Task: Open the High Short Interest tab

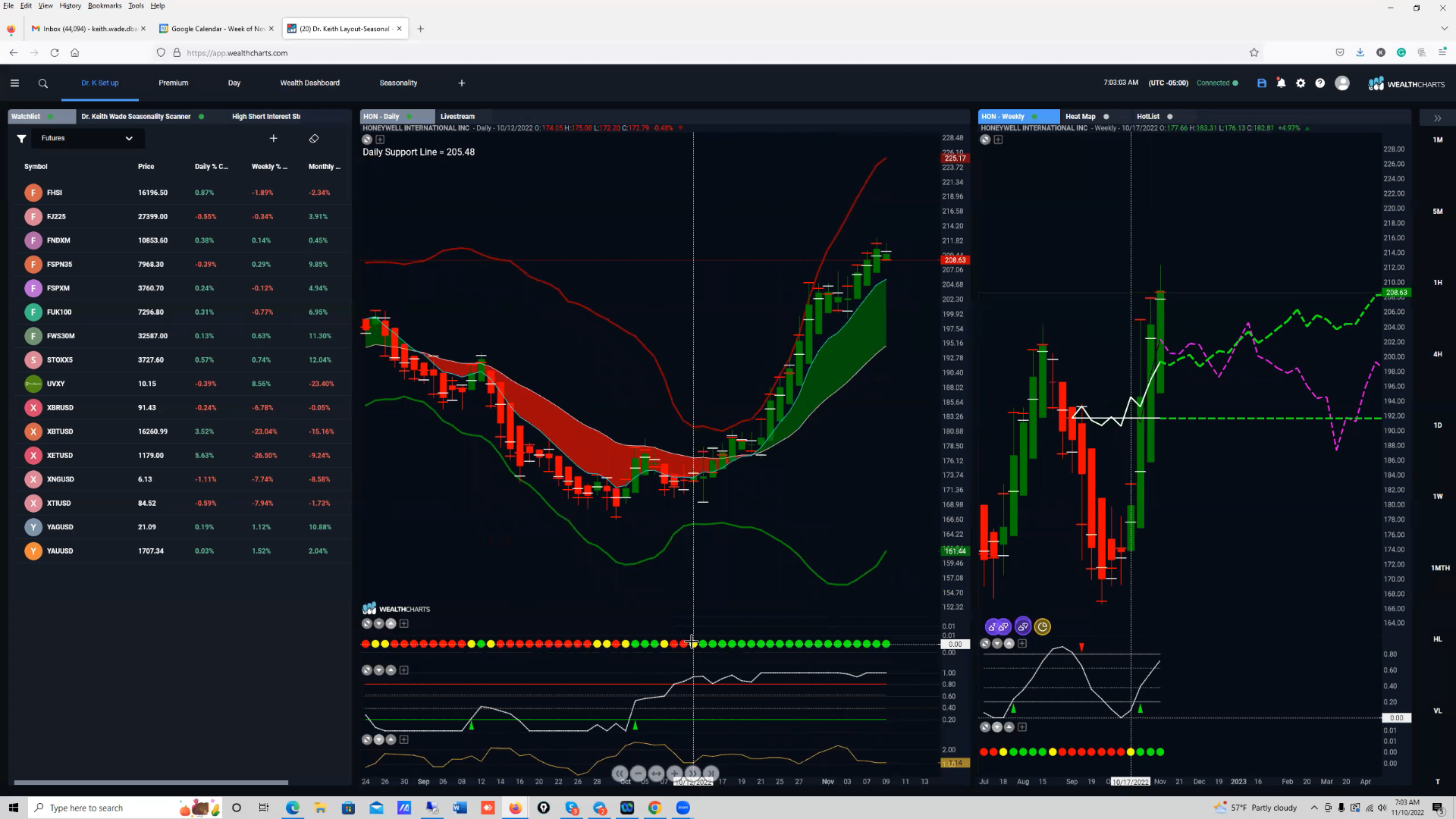Action: click(266, 117)
